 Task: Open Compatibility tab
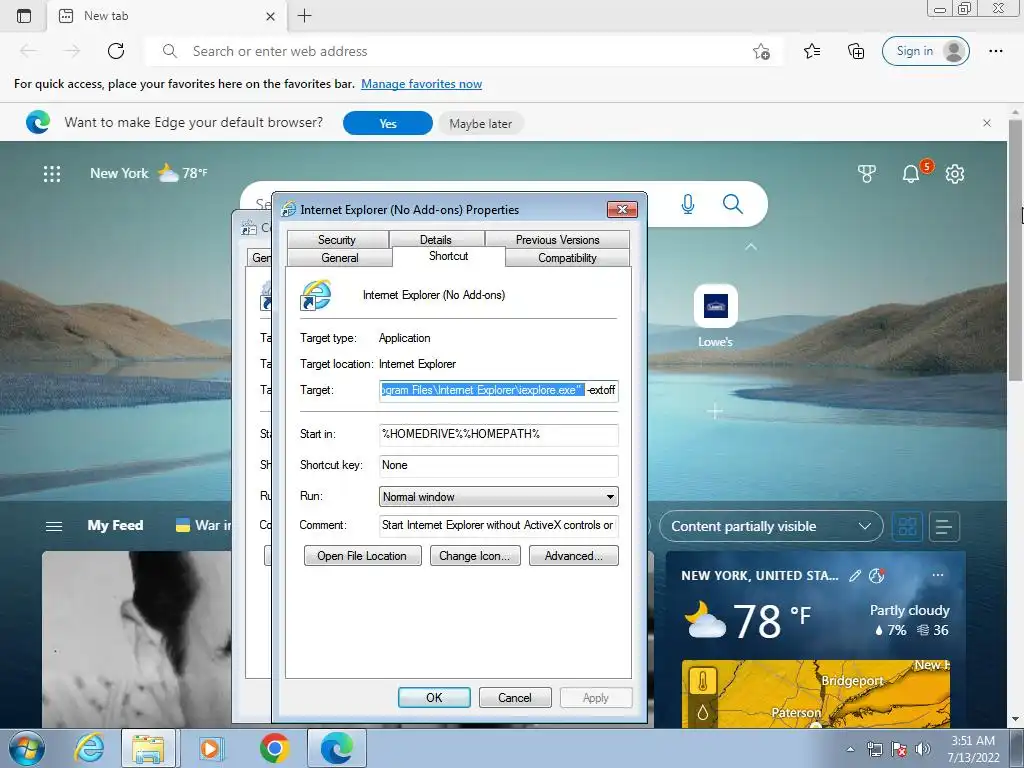tap(567, 258)
